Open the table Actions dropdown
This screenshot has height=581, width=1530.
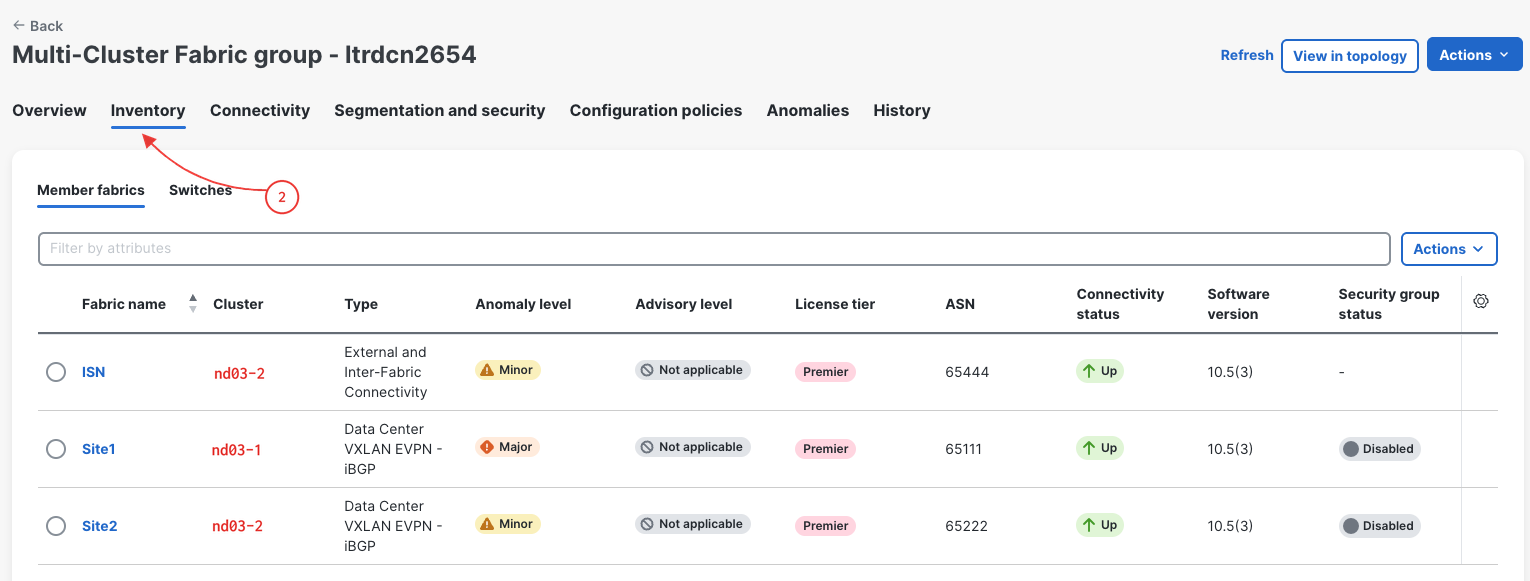click(x=1449, y=249)
